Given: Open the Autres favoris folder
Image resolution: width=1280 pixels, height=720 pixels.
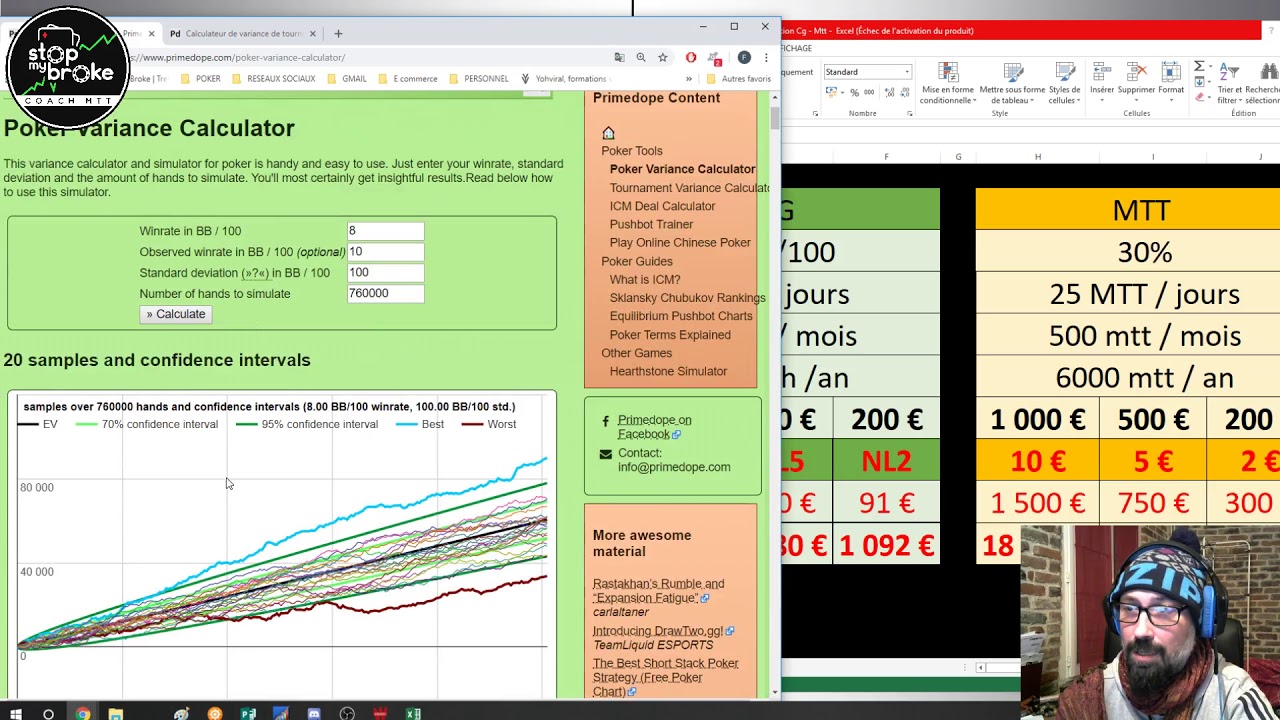Looking at the screenshot, I should [739, 78].
